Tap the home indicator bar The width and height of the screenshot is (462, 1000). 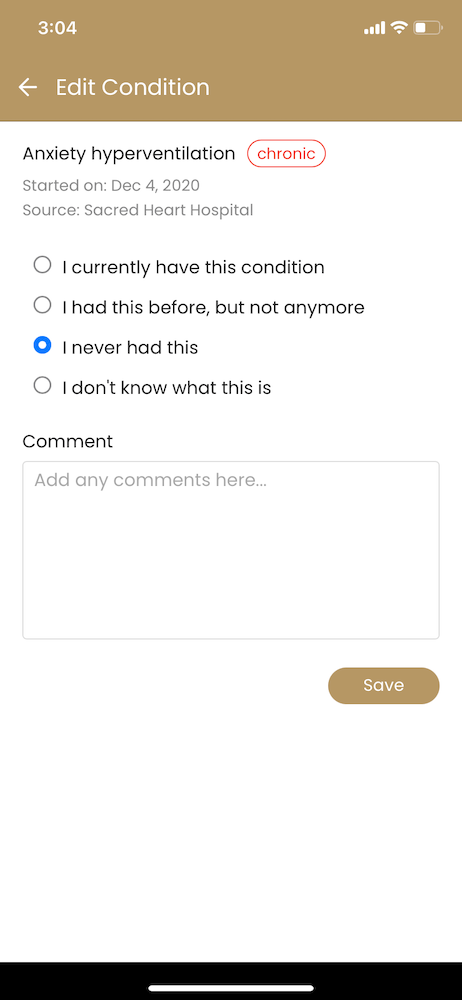[x=231, y=988]
